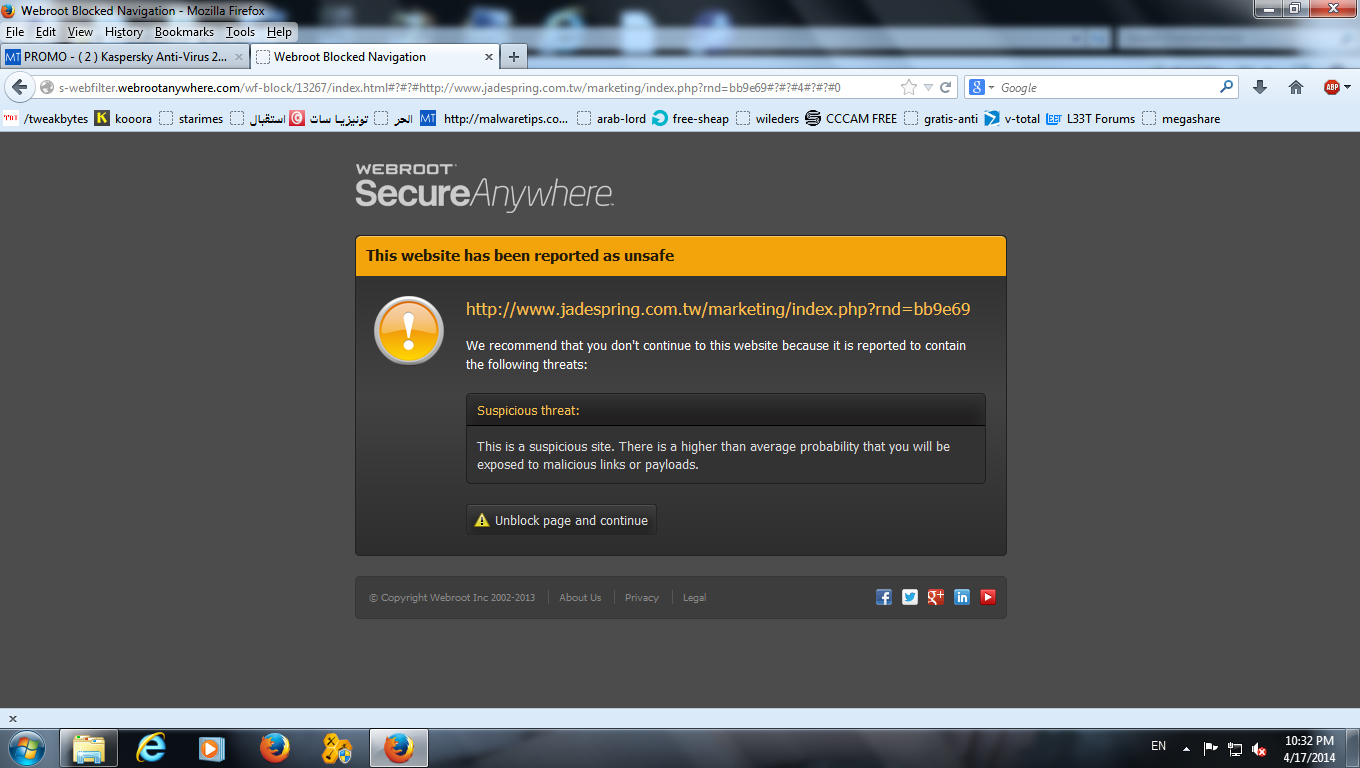The height and width of the screenshot is (768, 1360).
Task: Open the malwaretips.co... bookmark
Action: click(494, 118)
